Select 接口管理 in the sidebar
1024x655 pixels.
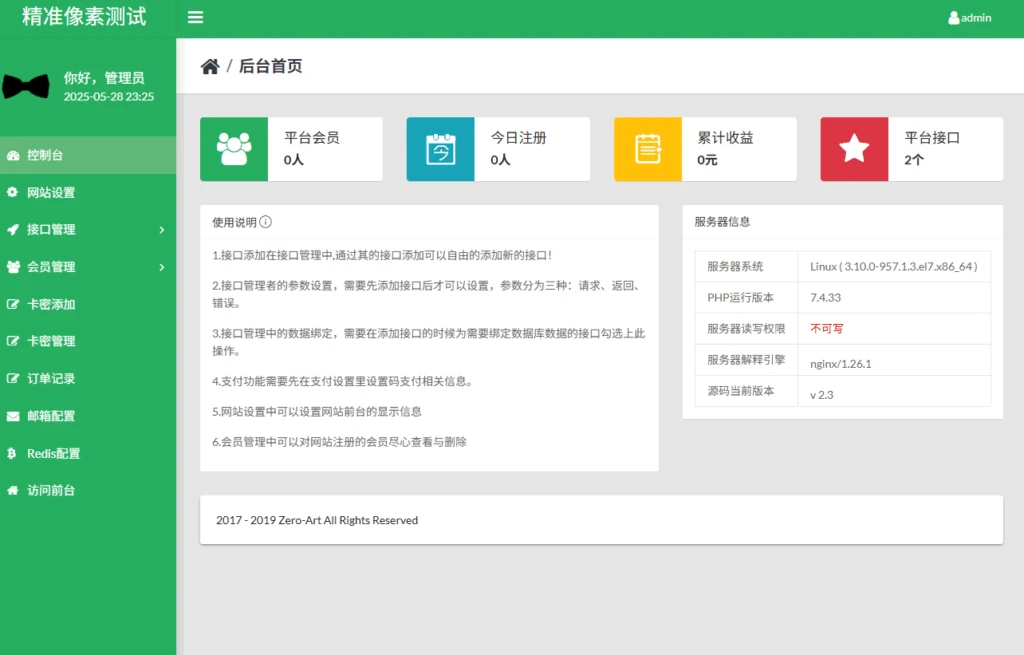click(88, 230)
